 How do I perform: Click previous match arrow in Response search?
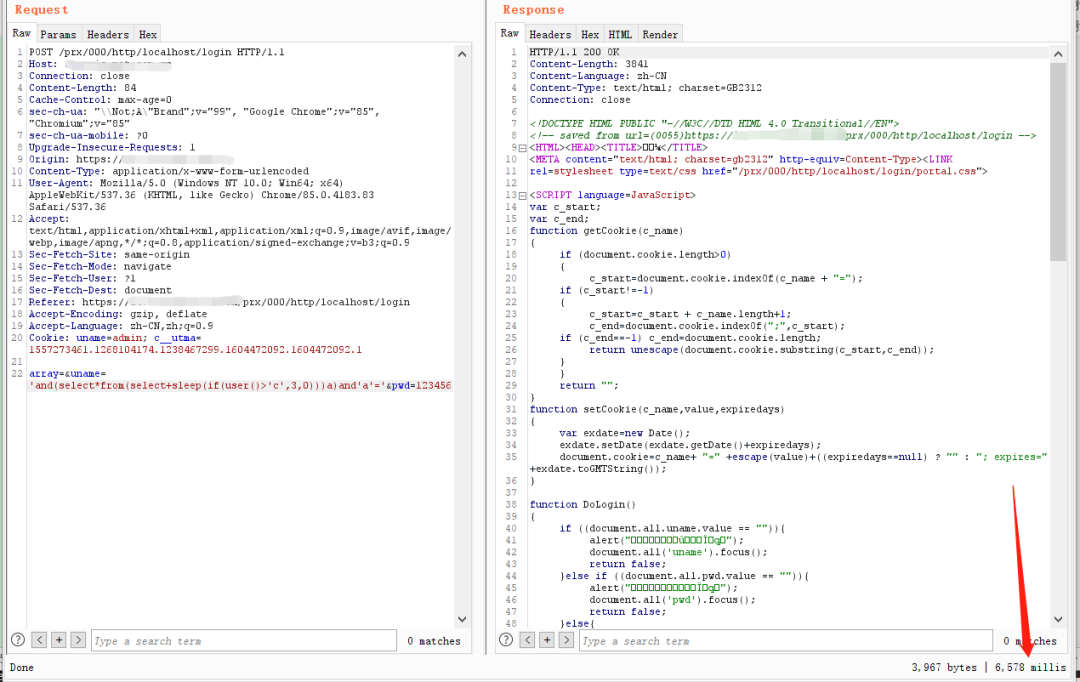(x=527, y=640)
